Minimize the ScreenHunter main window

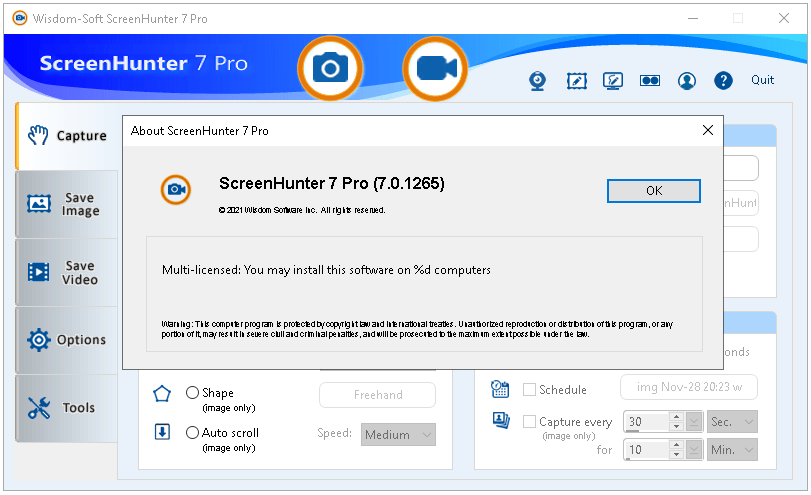693,18
